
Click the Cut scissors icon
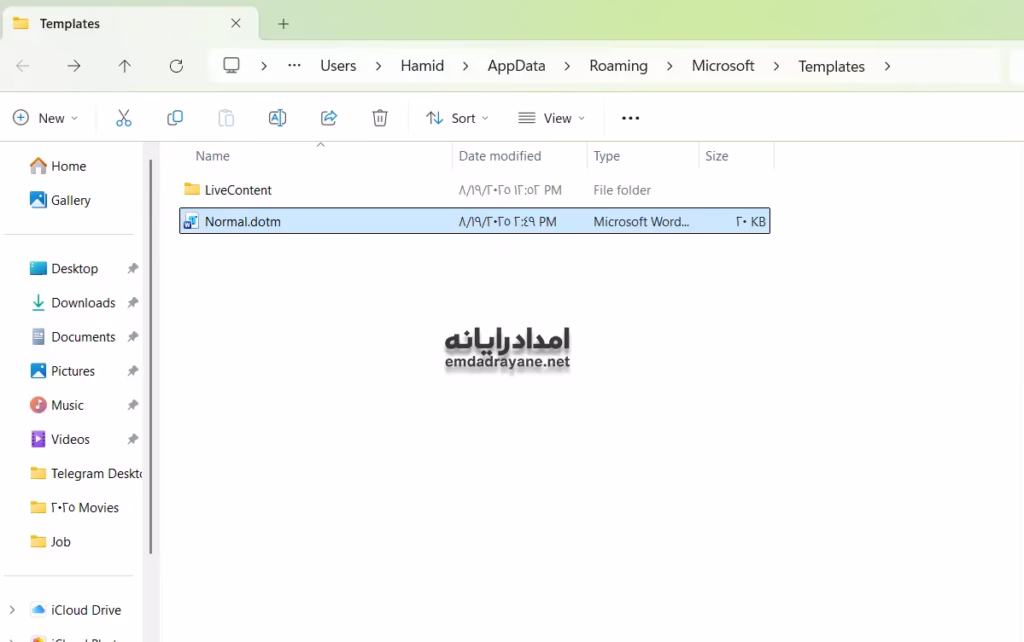click(x=124, y=118)
